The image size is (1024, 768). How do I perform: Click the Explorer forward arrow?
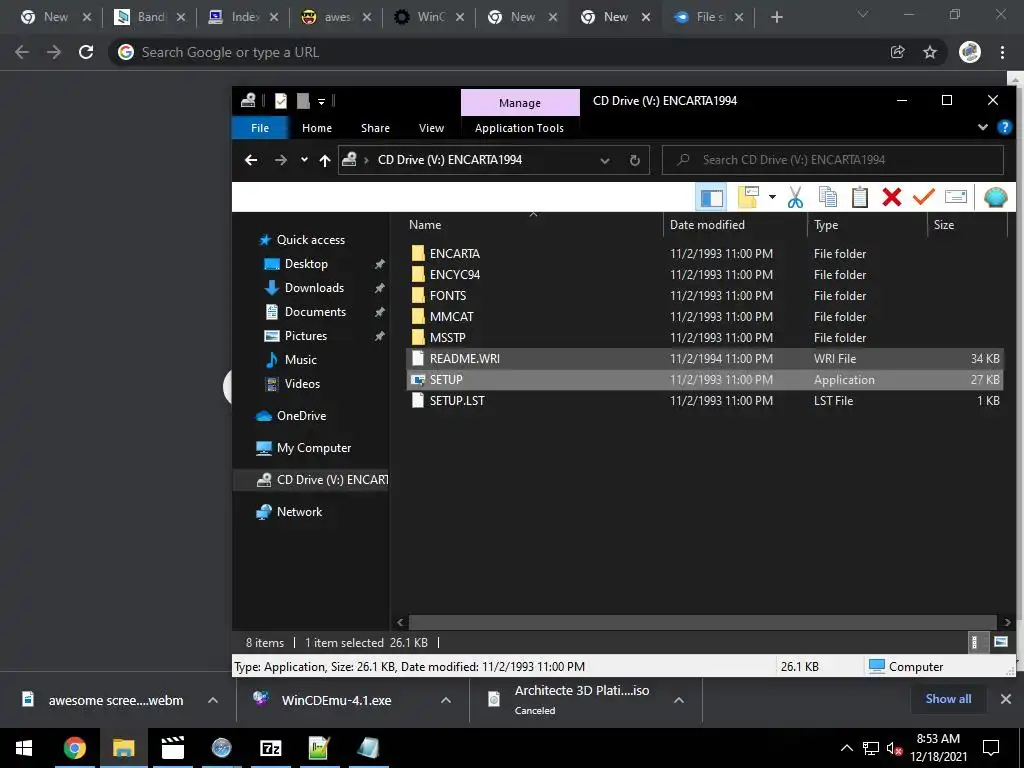281,160
